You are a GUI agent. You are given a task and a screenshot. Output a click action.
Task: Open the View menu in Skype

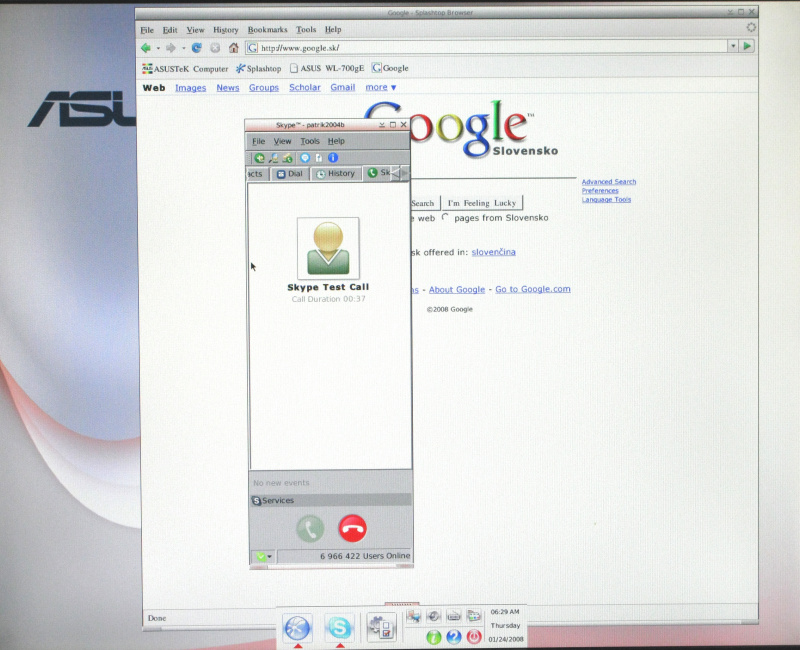coord(282,141)
